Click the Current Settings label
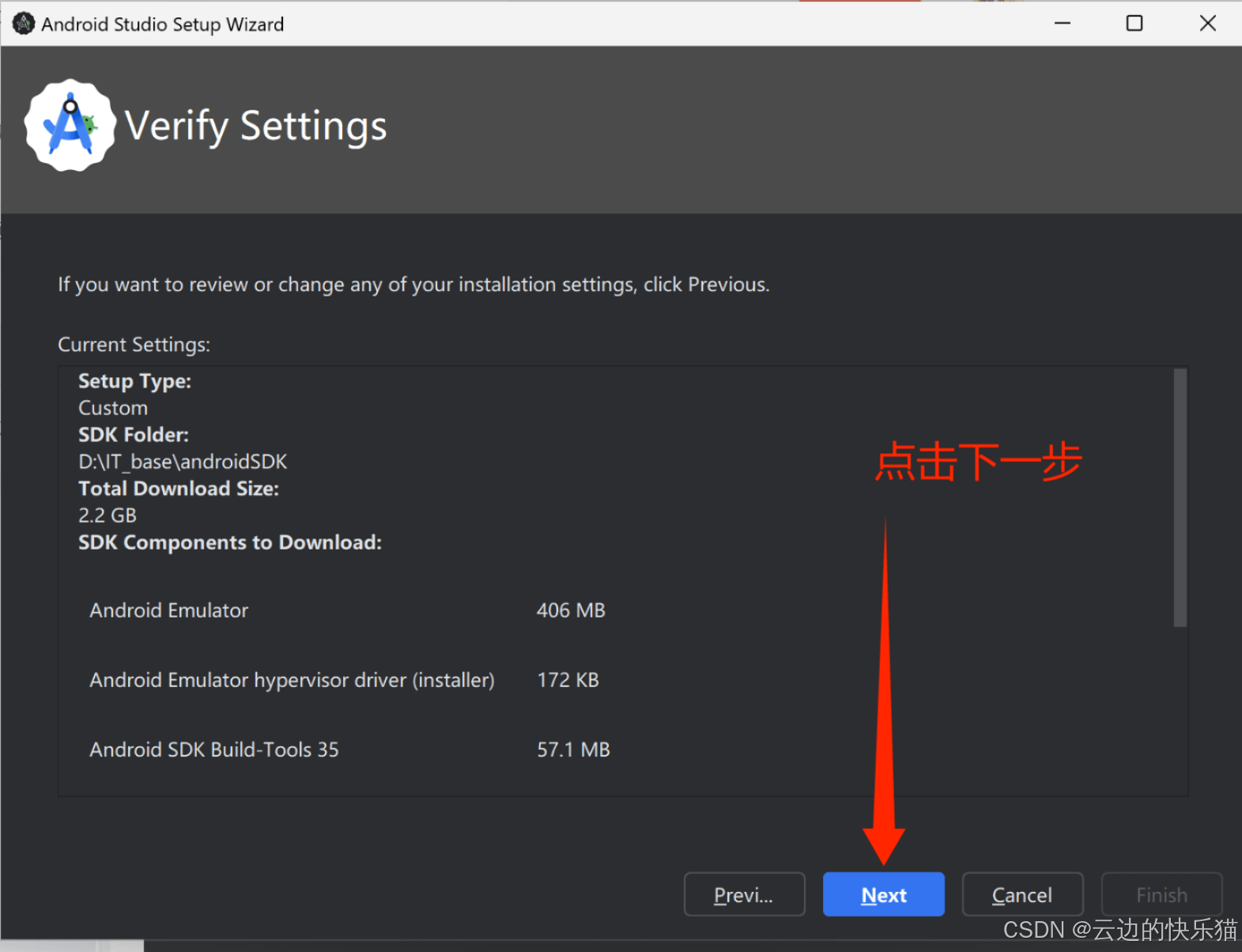 tap(134, 345)
